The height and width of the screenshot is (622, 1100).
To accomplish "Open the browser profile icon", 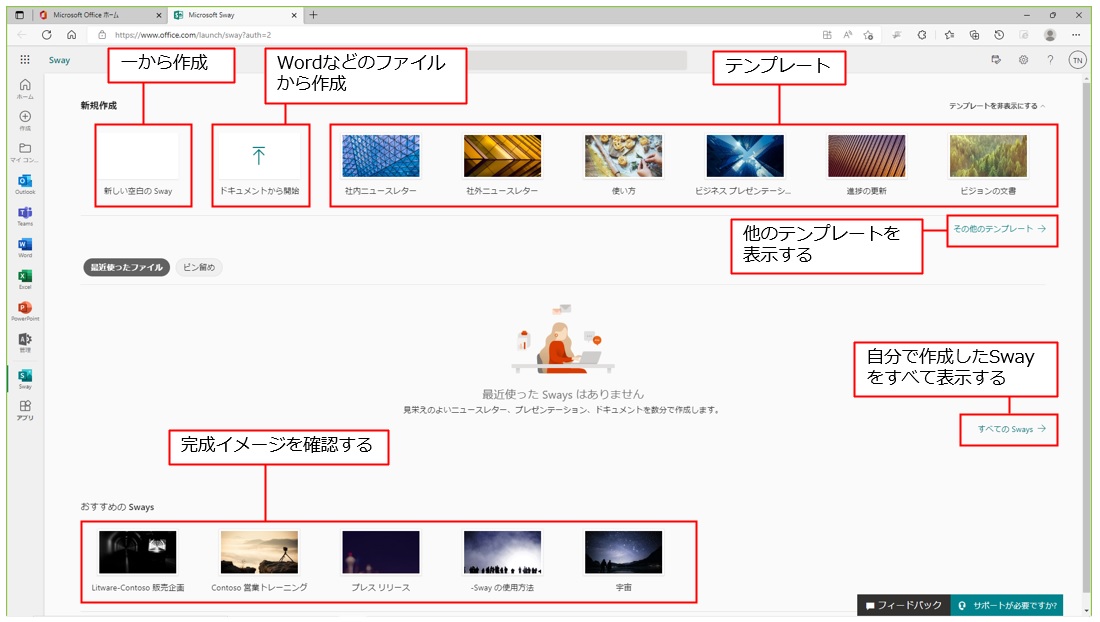I will [1050, 34].
